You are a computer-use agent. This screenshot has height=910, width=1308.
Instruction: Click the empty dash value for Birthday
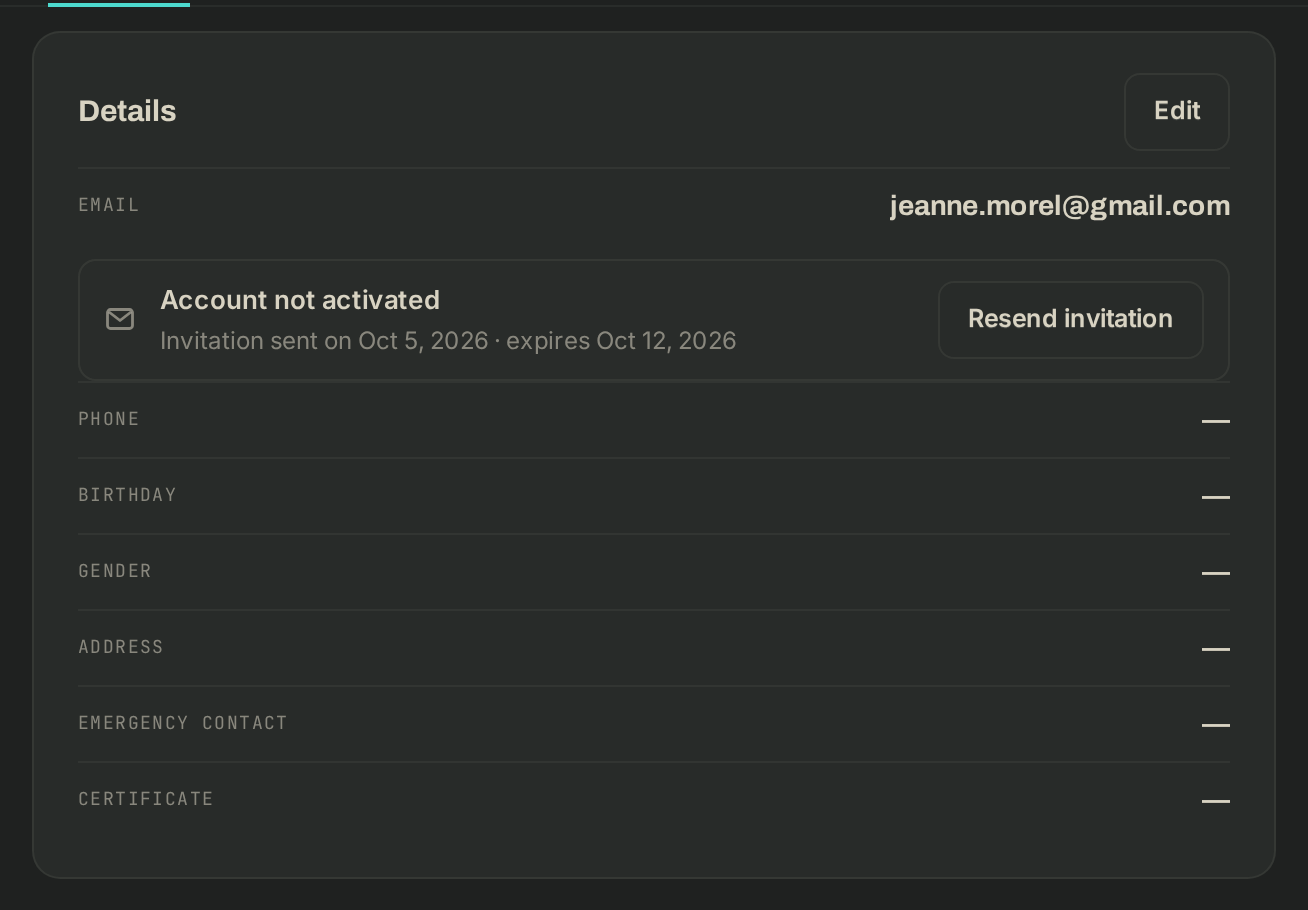pos(1216,497)
